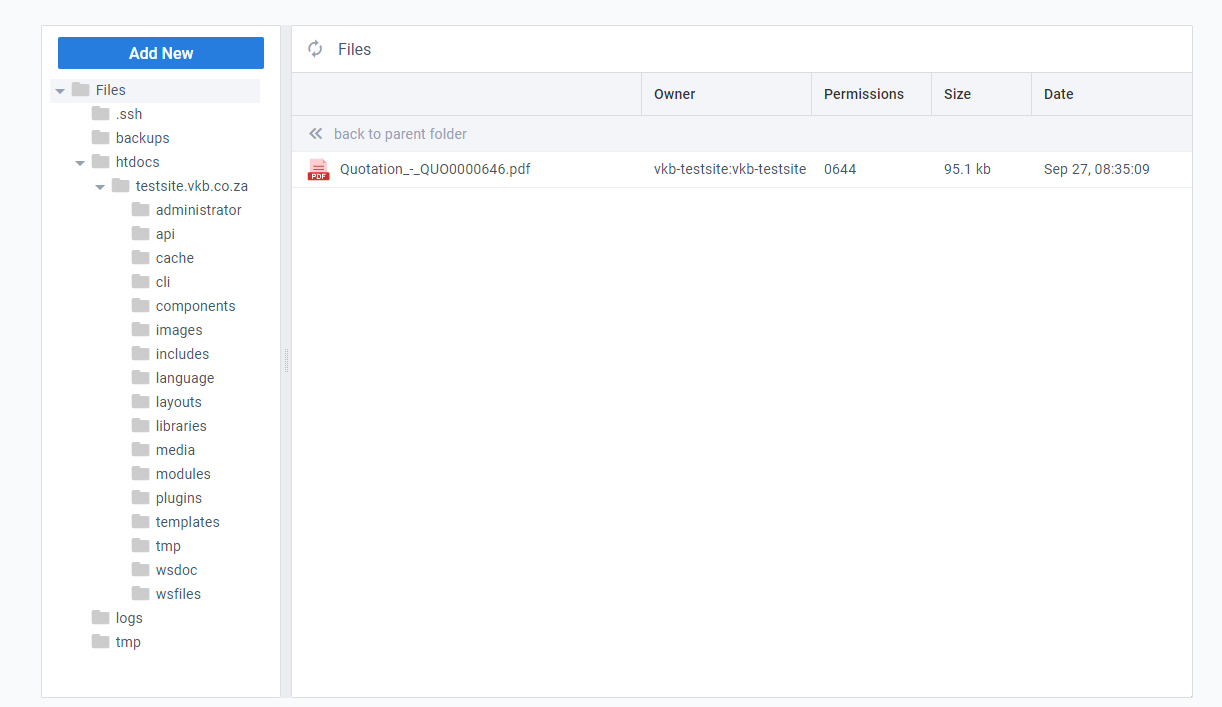1222x707 pixels.
Task: Click the double-arrow back to parent icon
Action: coord(316,132)
